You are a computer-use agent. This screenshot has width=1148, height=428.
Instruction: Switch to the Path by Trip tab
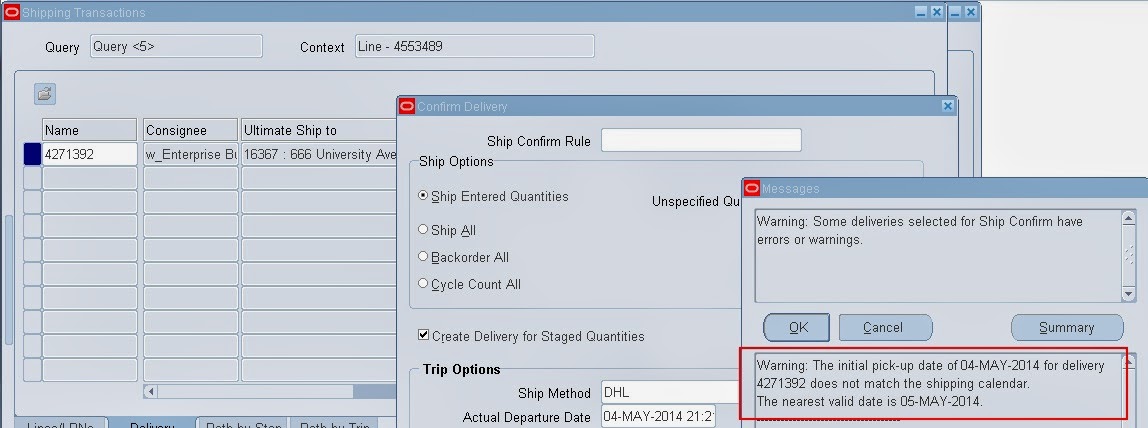pos(337,423)
